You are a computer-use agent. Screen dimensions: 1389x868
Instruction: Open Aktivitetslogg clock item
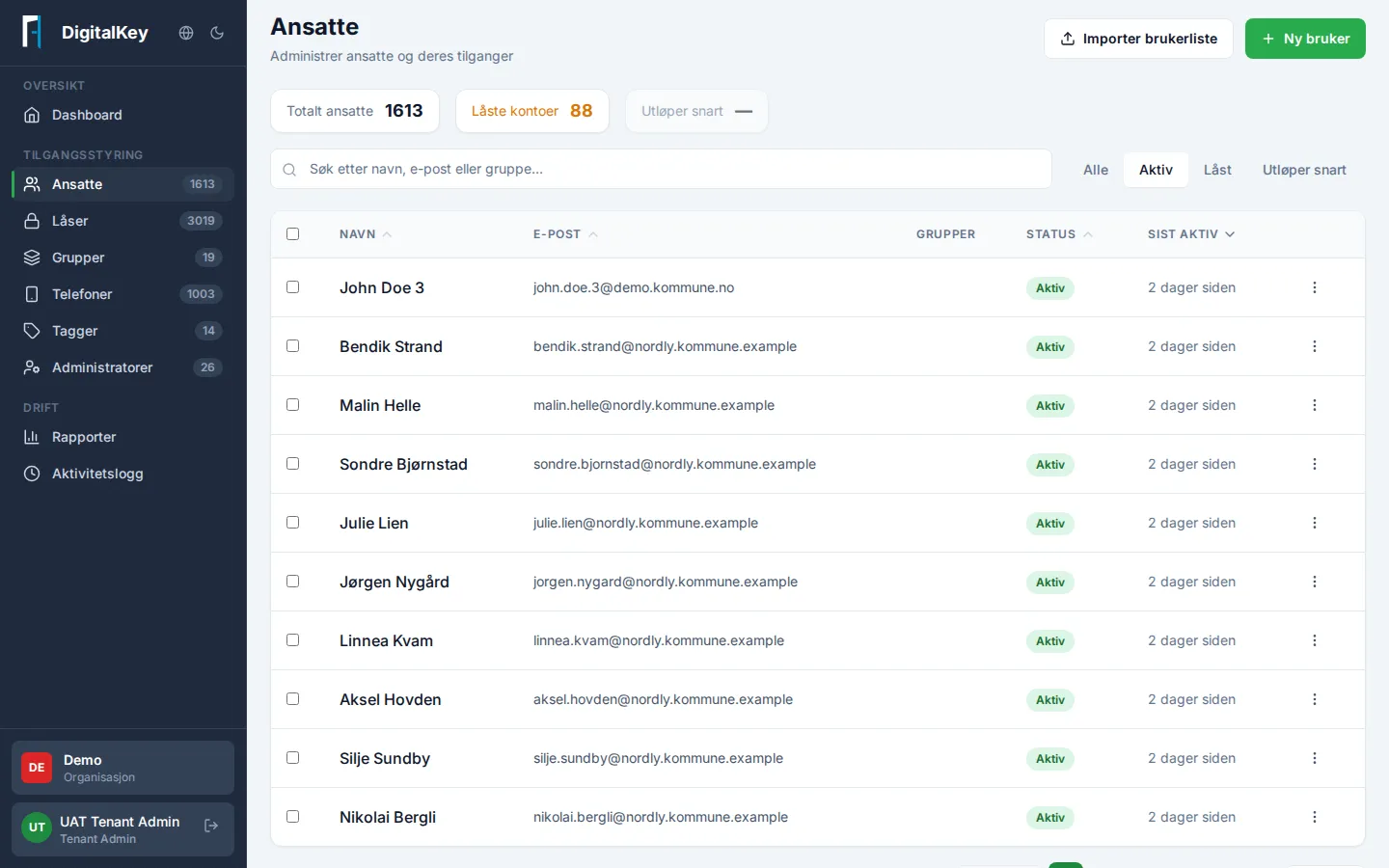pos(123,474)
